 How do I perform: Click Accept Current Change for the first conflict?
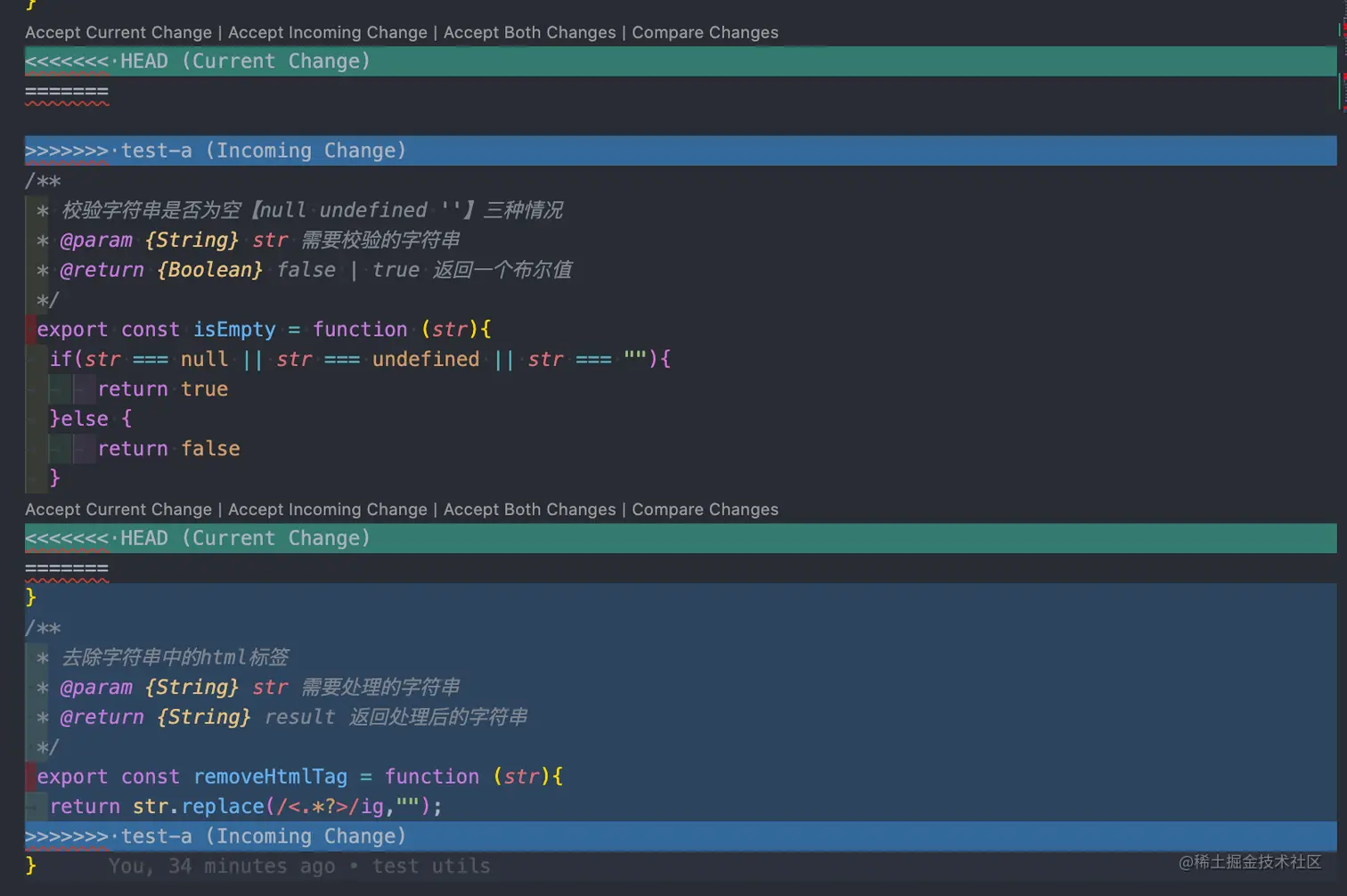pyautogui.click(x=118, y=32)
